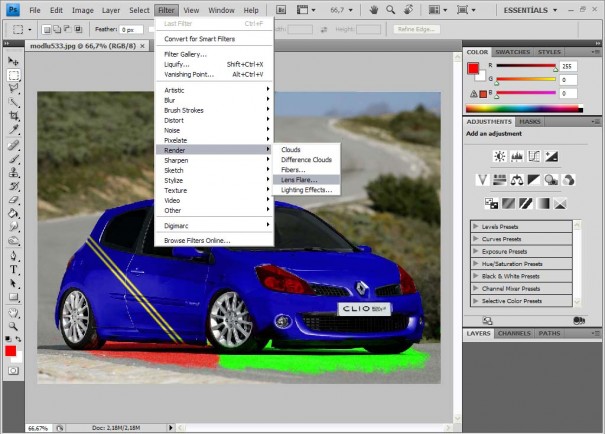This screenshot has height=434, width=605.
Task: Click the Feather input field
Action: [131, 29]
